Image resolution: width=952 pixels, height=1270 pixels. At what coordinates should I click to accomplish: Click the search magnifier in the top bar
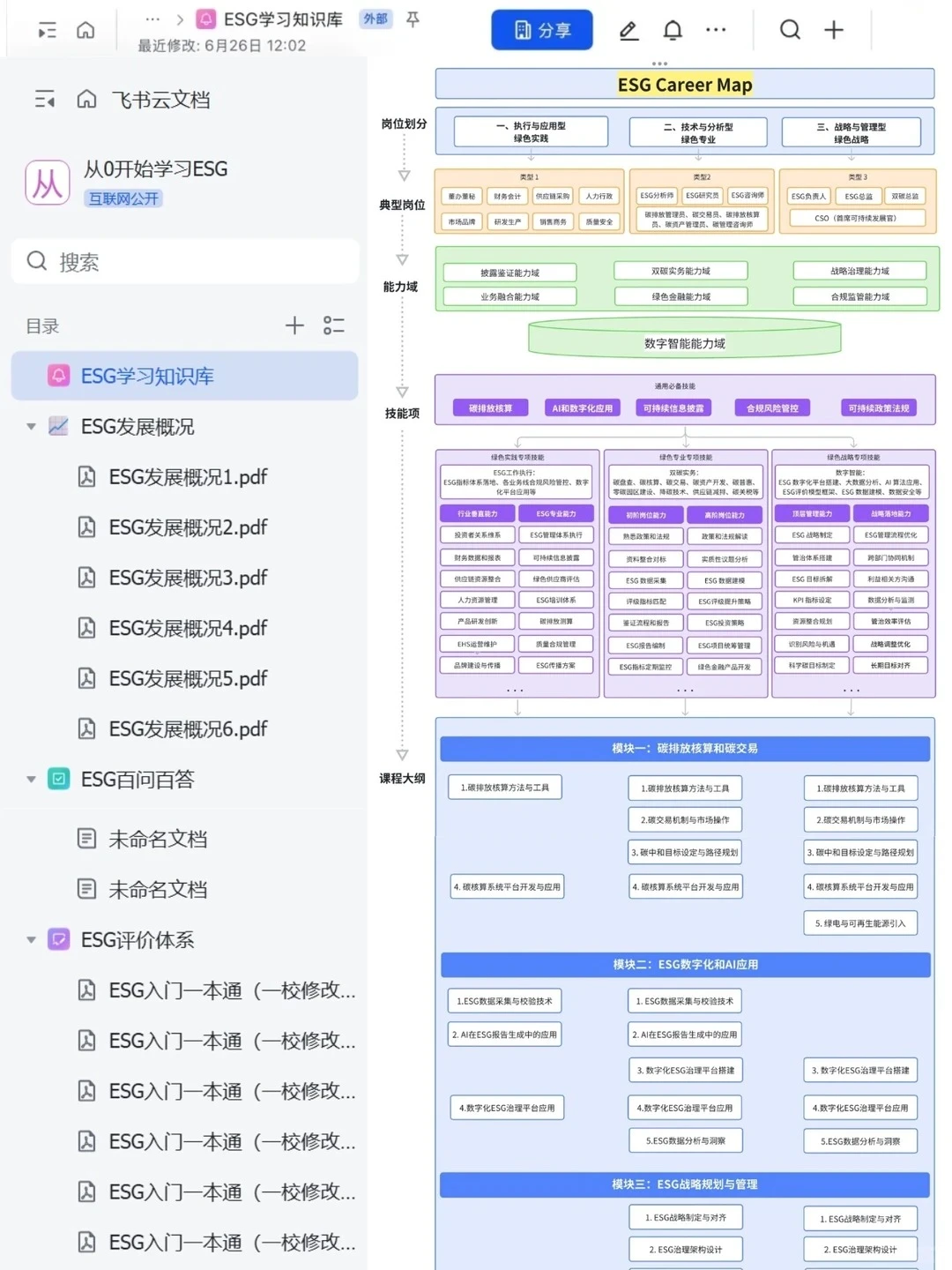pos(789,29)
